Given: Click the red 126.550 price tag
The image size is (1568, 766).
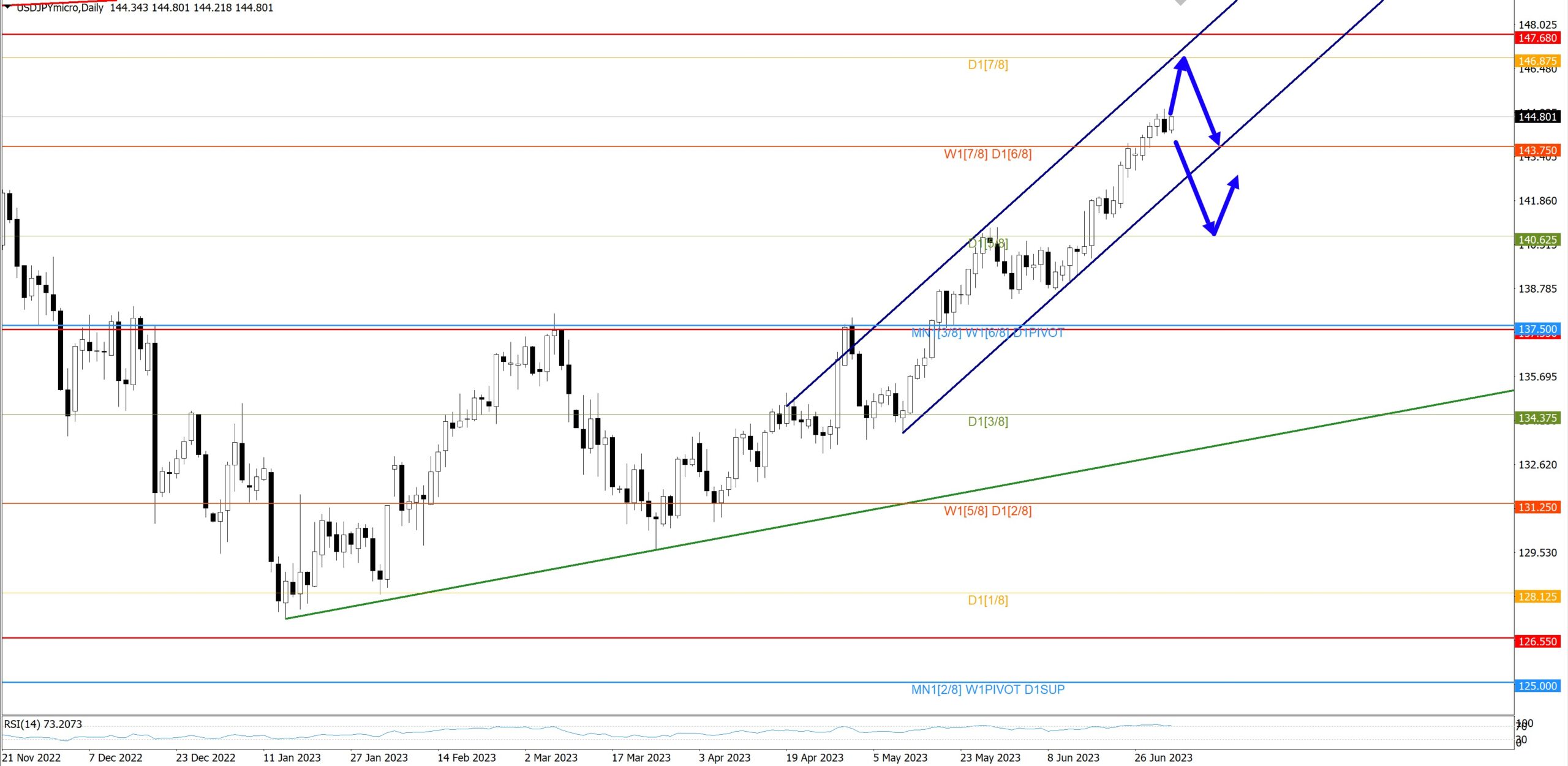Looking at the screenshot, I should click(x=1537, y=641).
